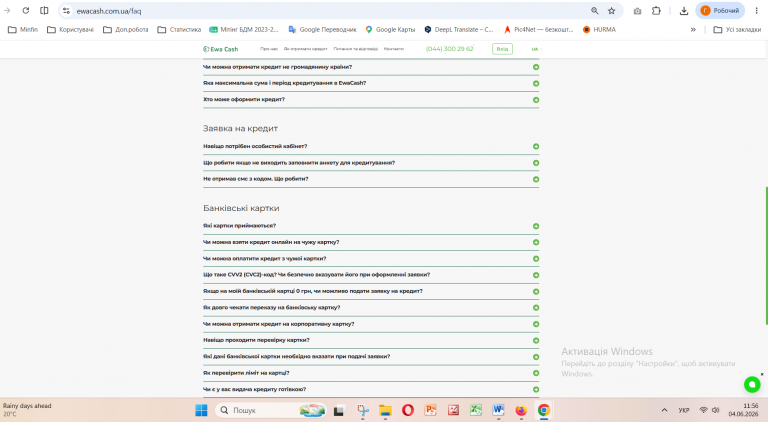This screenshot has height=422, width=768.
Task: Click question text Які дані банківської картки необхідно вказати
Action: [x=296, y=356]
